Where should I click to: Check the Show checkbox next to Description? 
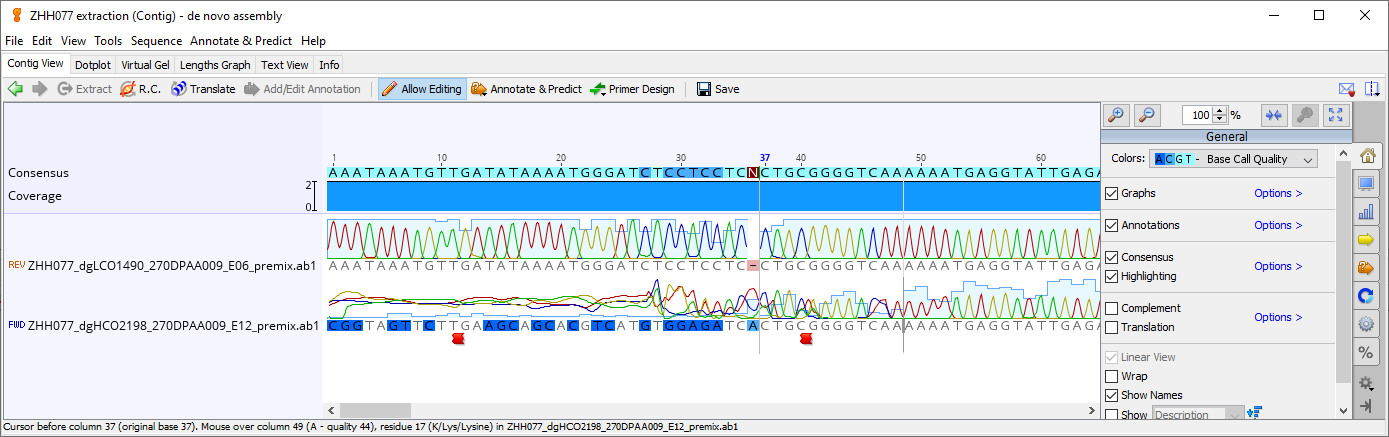(1111, 414)
